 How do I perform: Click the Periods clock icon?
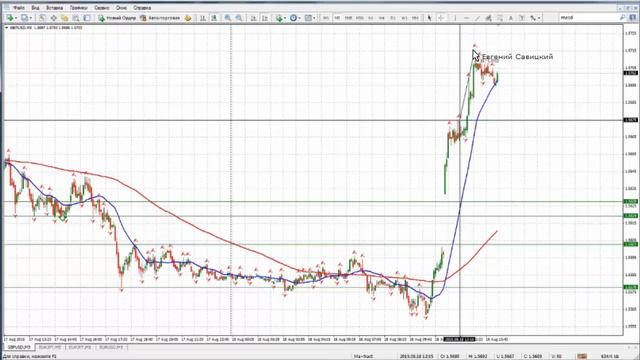(293, 18)
